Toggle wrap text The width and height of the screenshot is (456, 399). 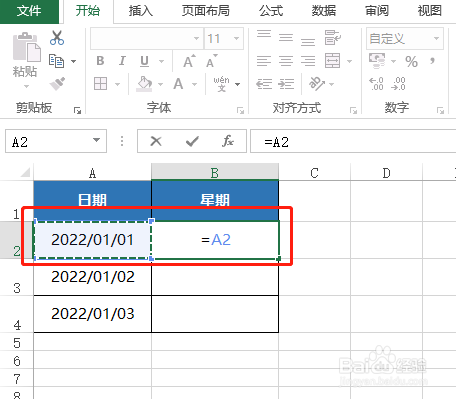coord(332,37)
